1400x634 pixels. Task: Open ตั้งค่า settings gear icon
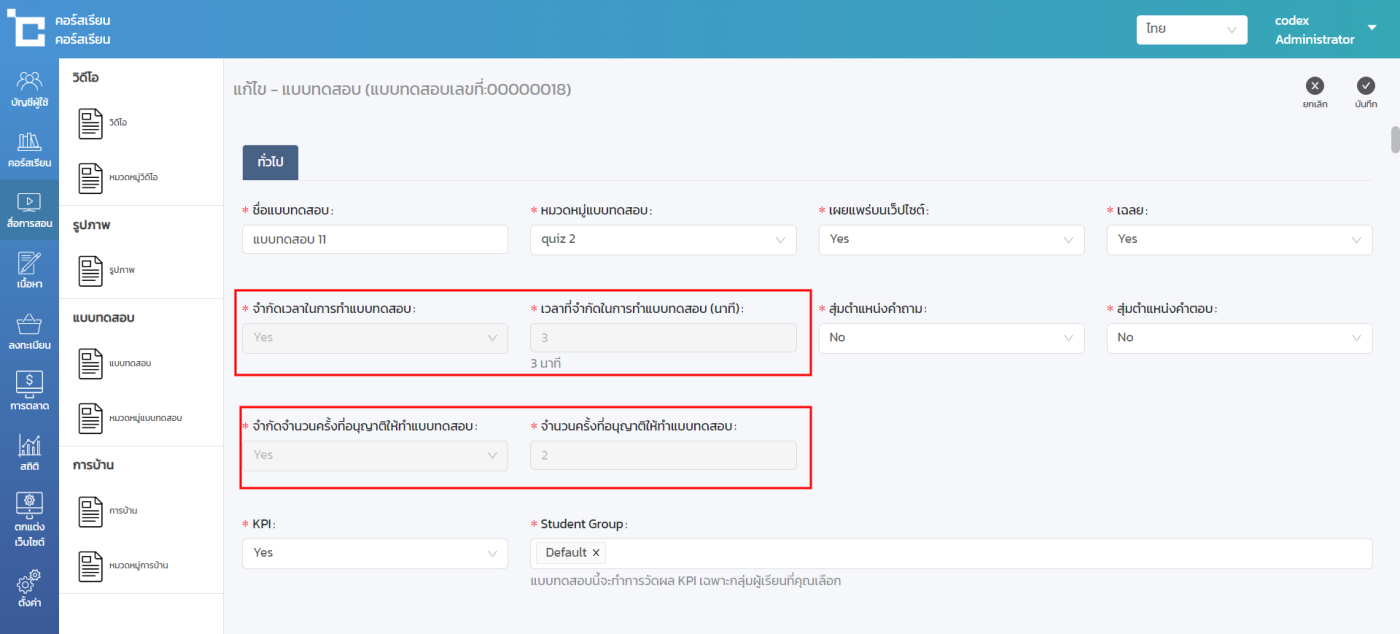[x=29, y=588]
